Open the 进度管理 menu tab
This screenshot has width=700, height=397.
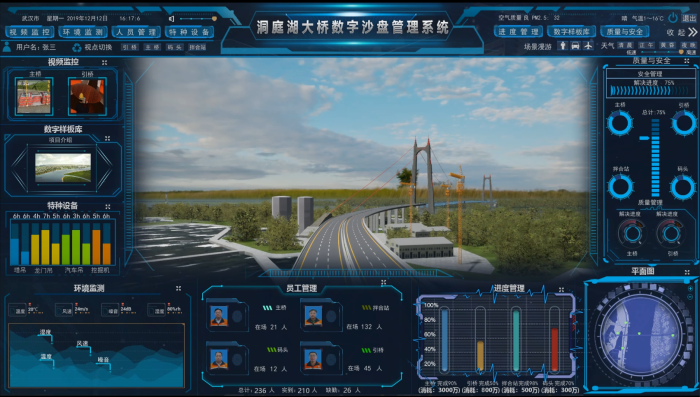pos(518,32)
